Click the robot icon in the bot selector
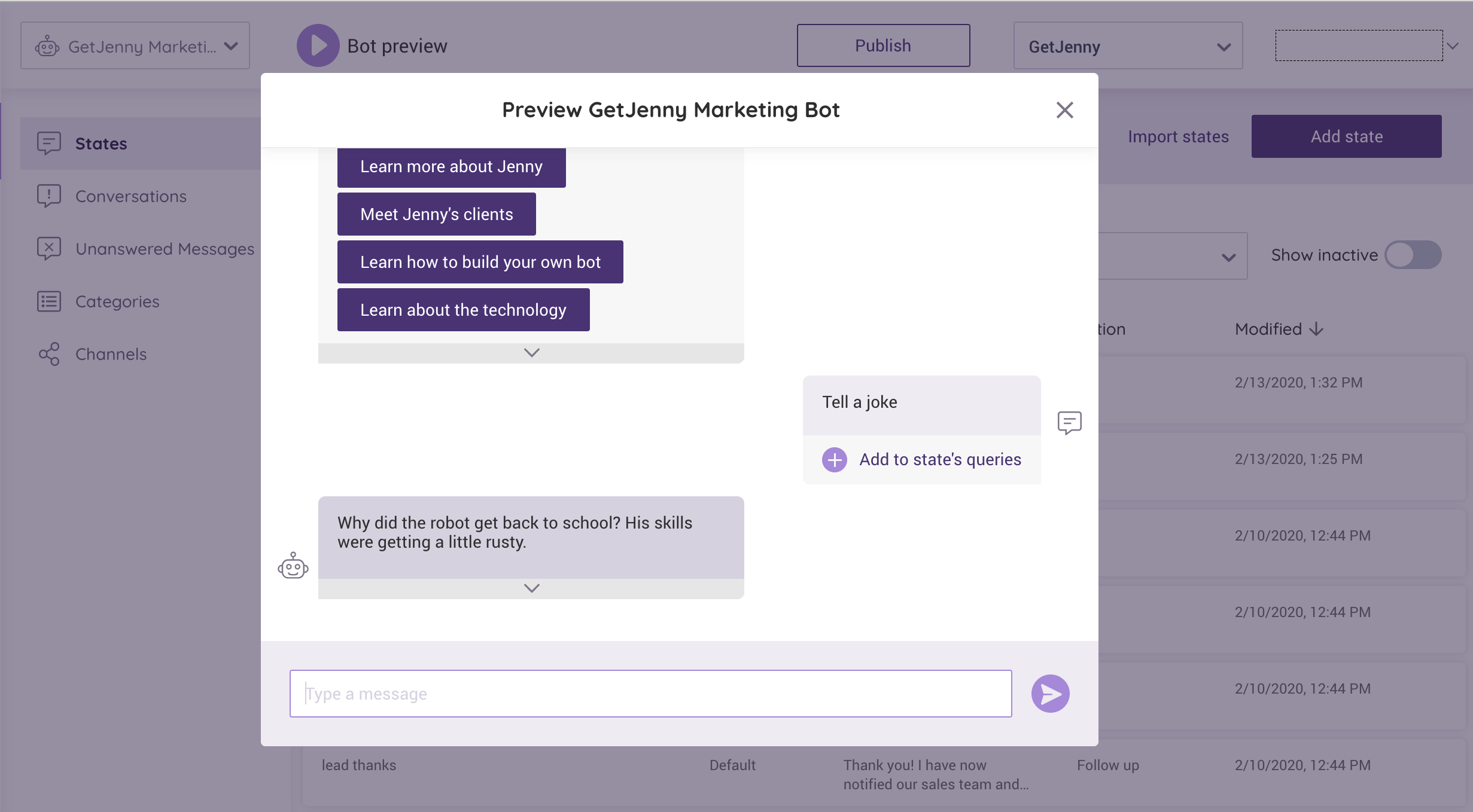Screen dimensions: 1473x812 point(47,46)
